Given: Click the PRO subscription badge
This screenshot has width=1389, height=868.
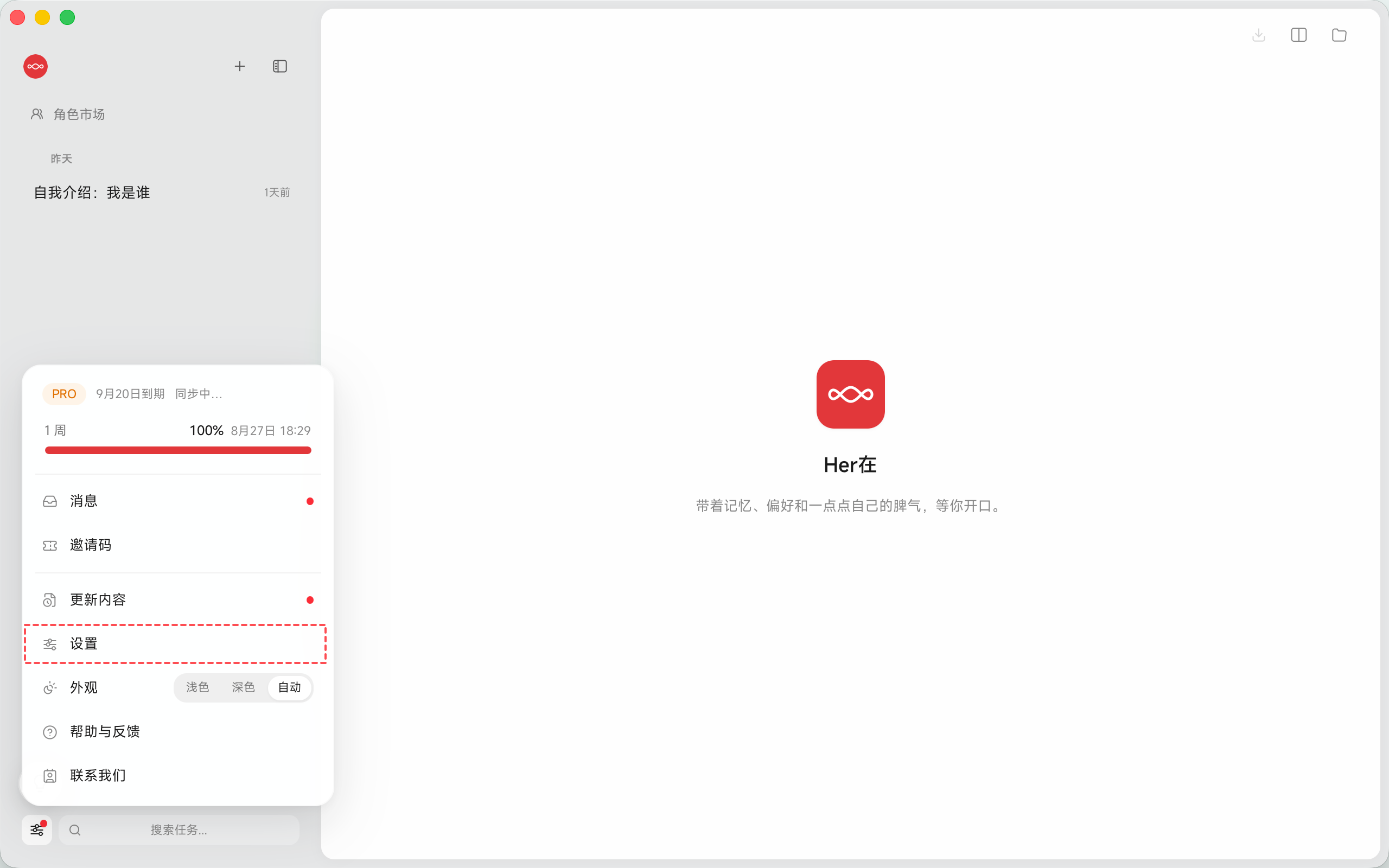Looking at the screenshot, I should pos(64,394).
